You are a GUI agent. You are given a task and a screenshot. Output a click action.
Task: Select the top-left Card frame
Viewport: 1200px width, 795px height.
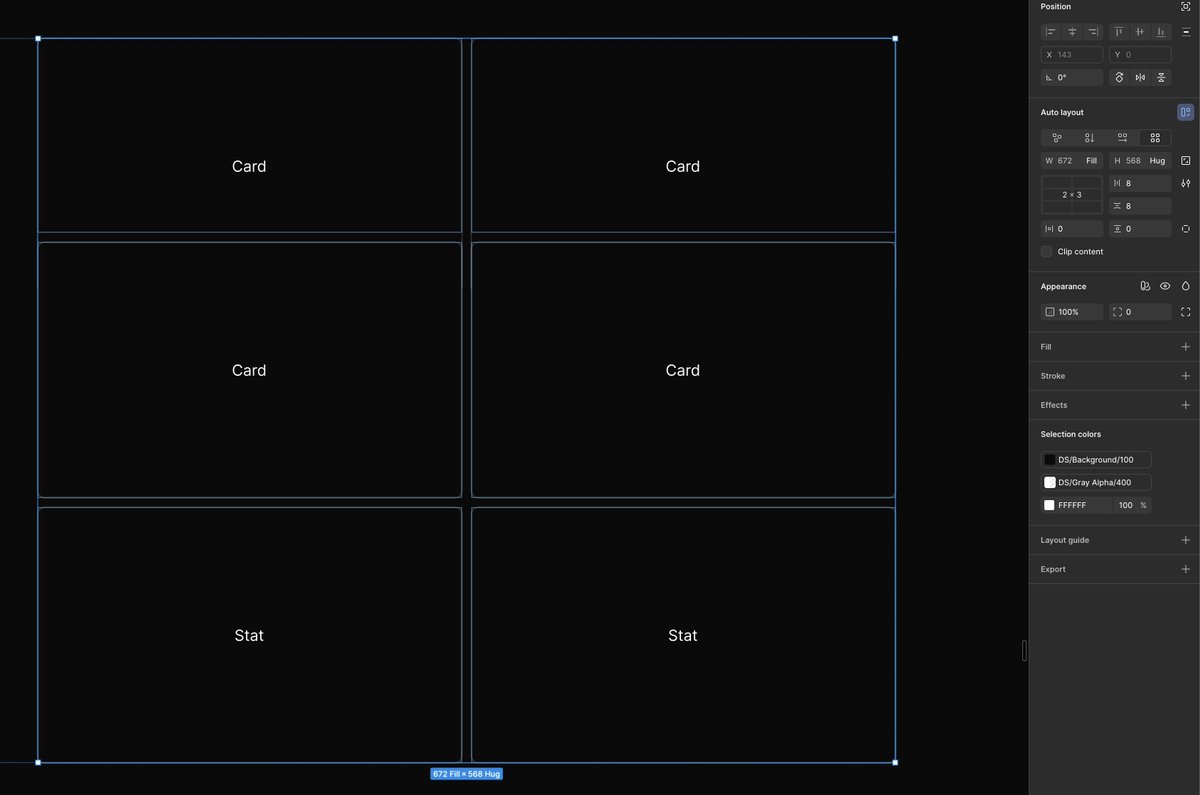pos(250,135)
